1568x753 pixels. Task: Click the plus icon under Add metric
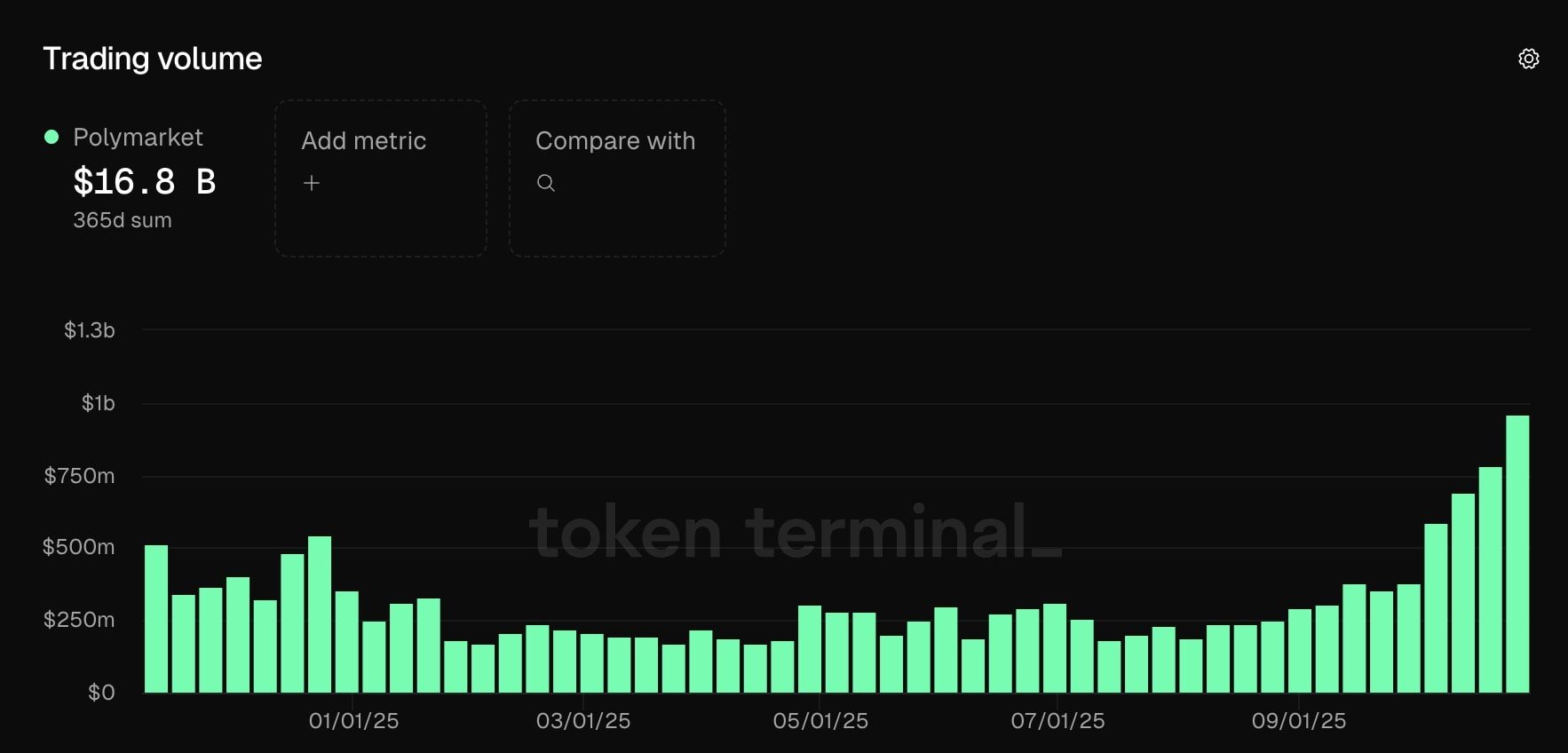312,183
